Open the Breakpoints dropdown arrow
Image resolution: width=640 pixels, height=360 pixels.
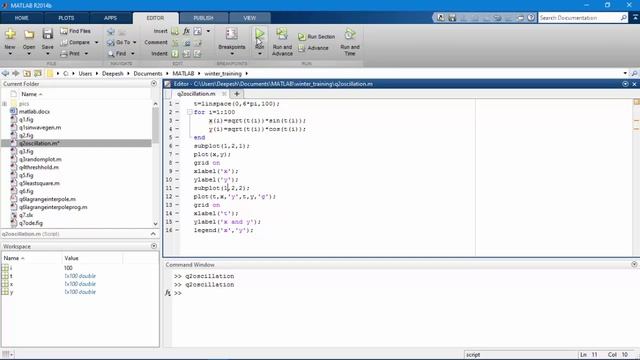232,54
